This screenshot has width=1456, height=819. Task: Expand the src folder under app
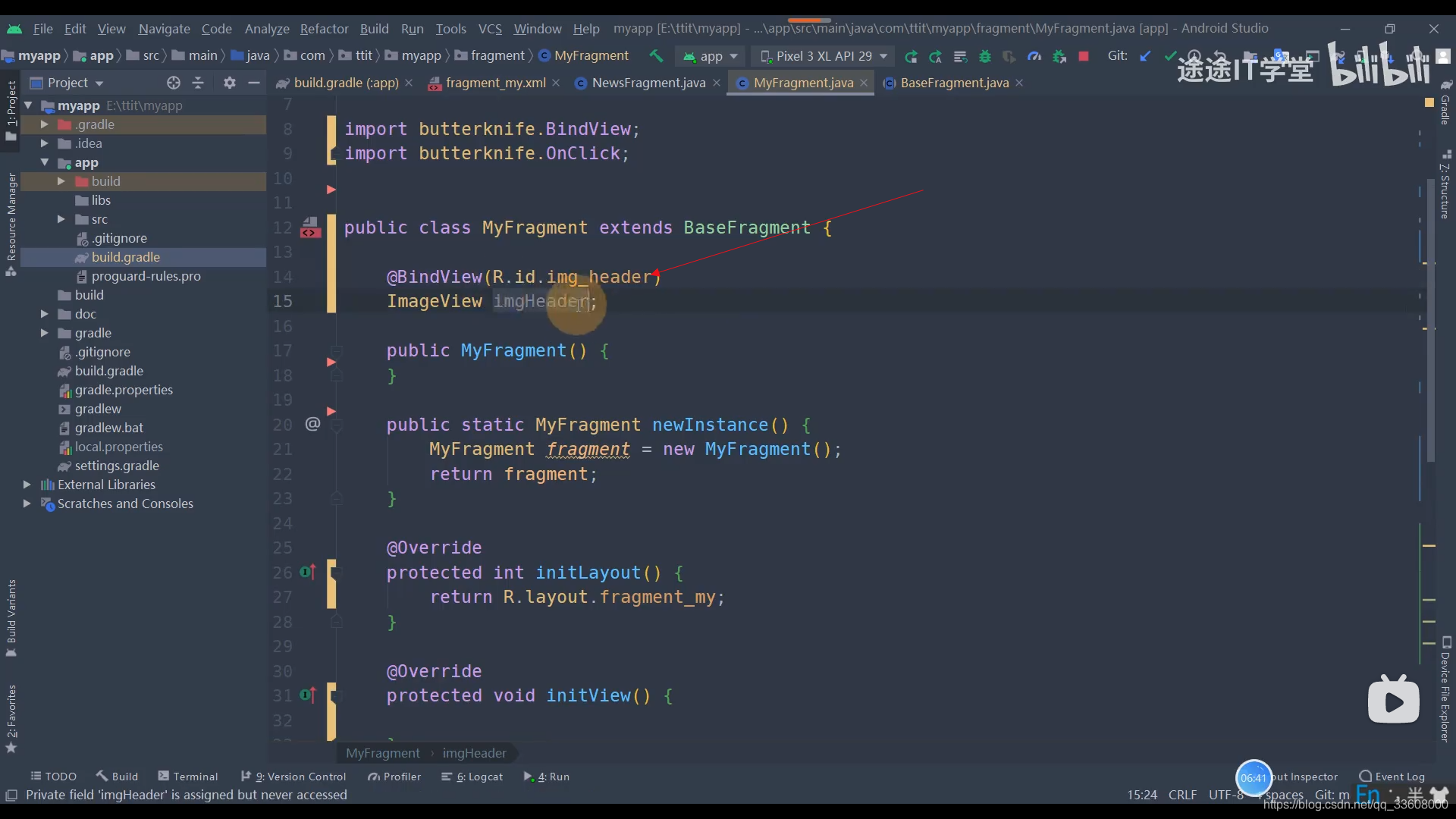[x=61, y=219]
